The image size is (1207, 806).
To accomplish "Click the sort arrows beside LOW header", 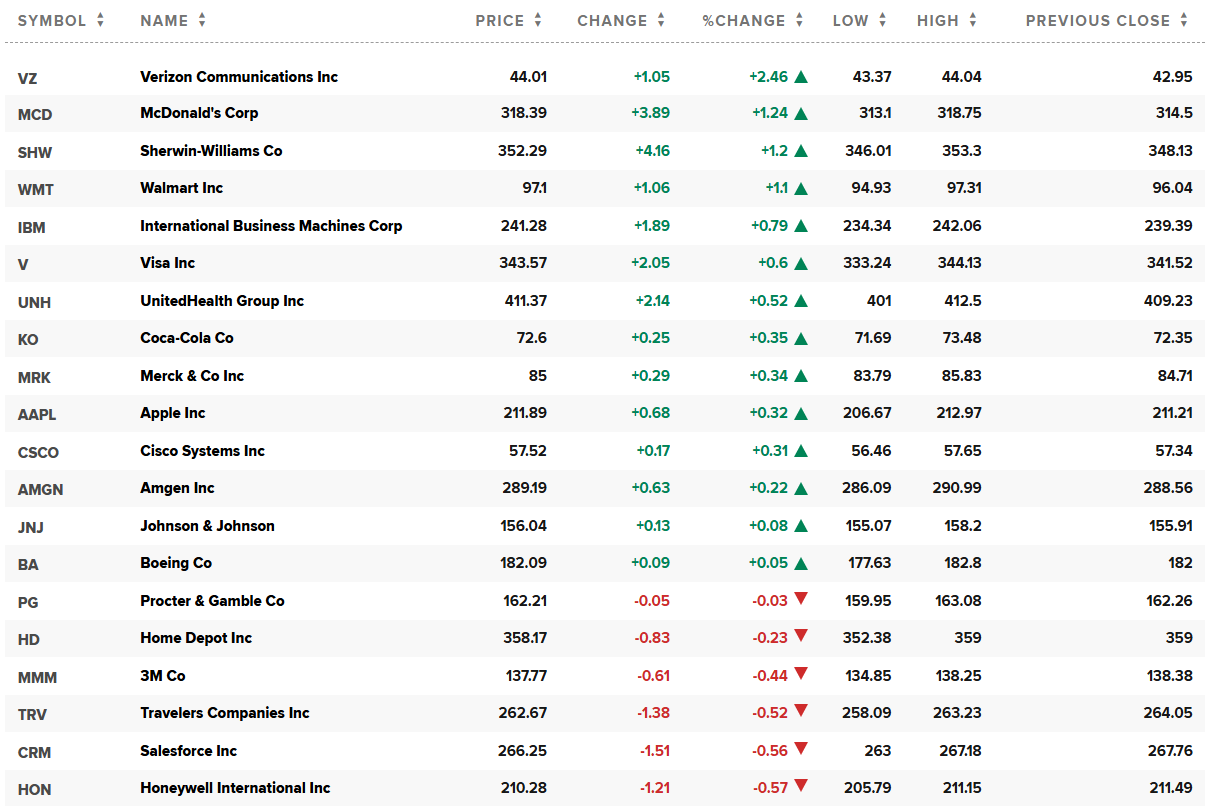I will (x=882, y=20).
